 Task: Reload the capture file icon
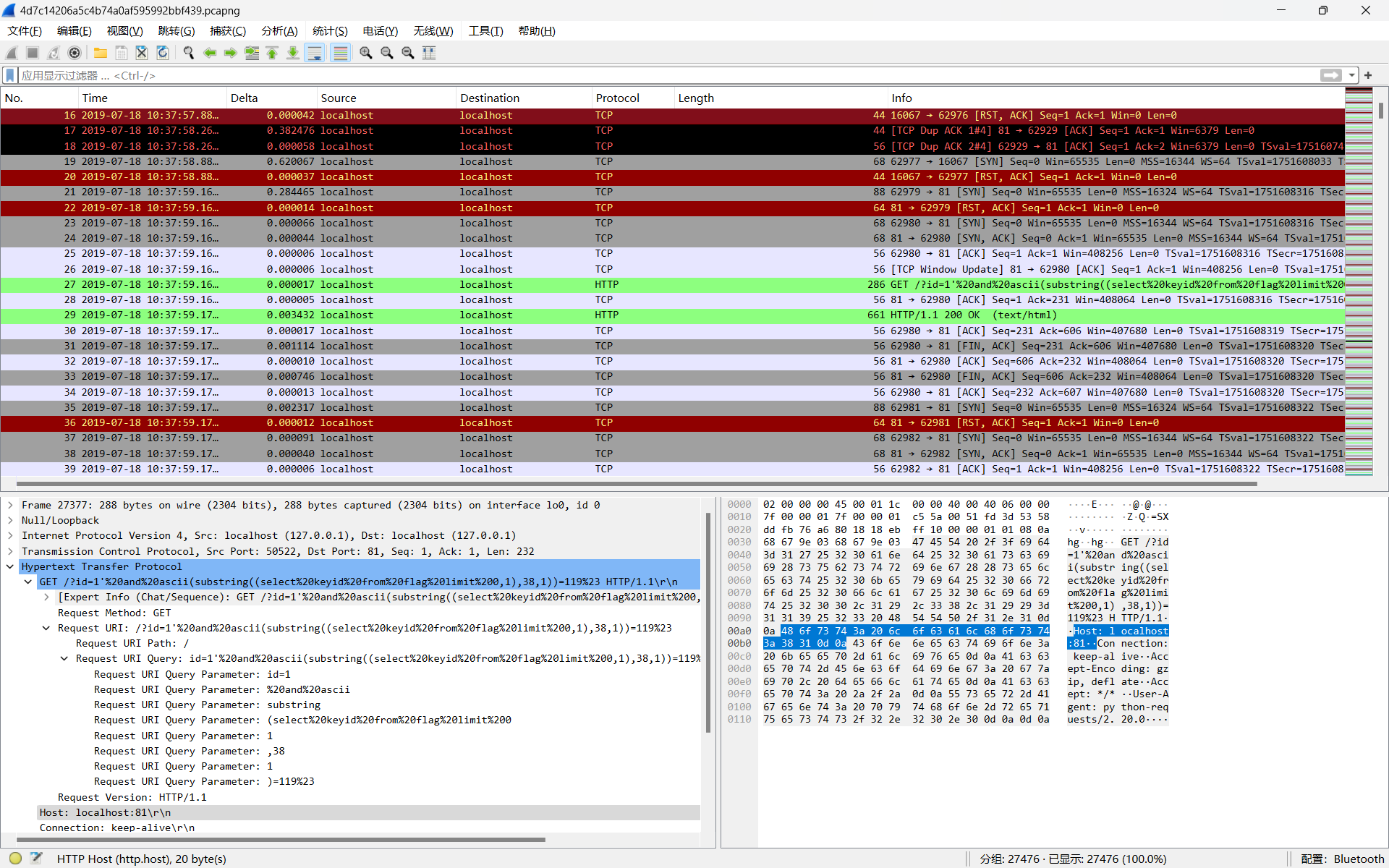click(163, 53)
